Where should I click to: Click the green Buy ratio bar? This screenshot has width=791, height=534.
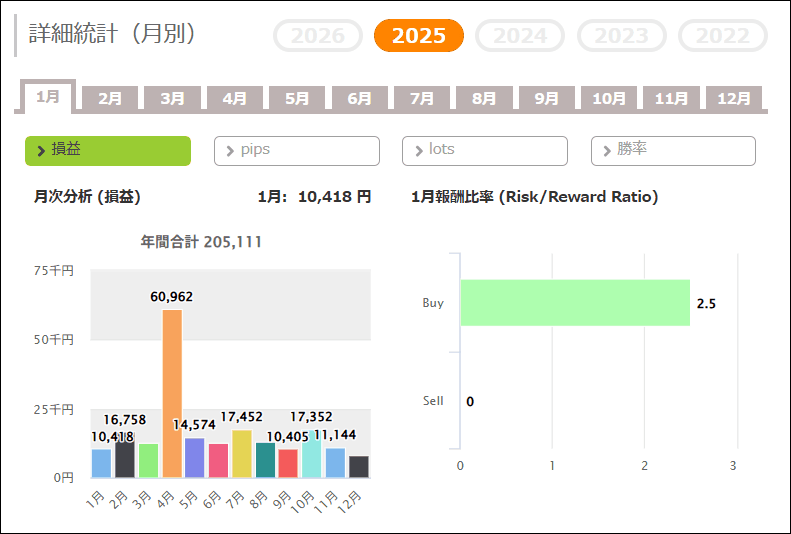(x=575, y=303)
